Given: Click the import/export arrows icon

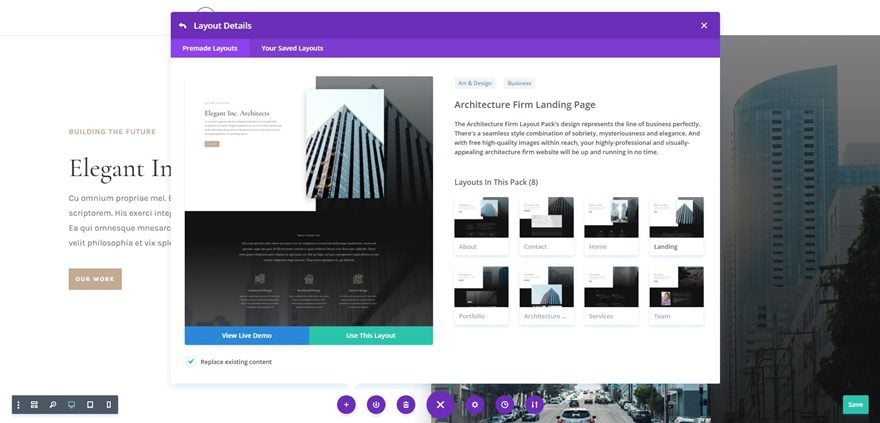Looking at the screenshot, I should coord(534,404).
